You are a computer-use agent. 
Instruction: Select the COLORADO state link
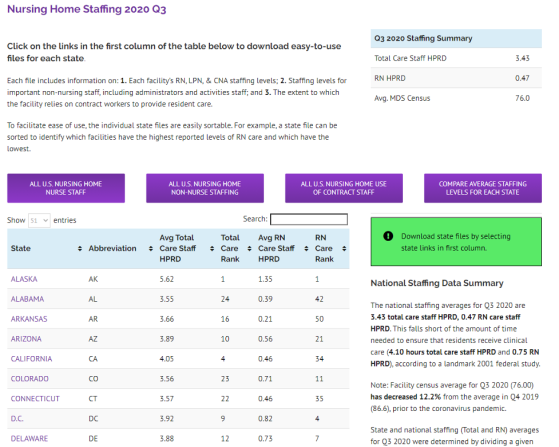point(30,379)
